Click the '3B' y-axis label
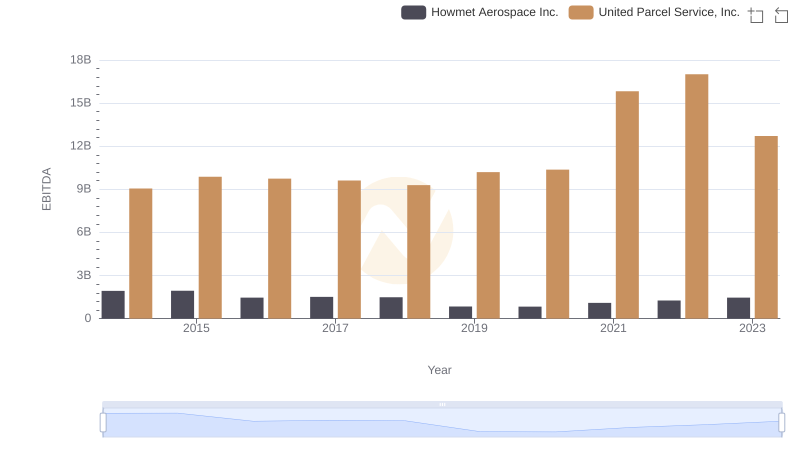 tap(84, 275)
